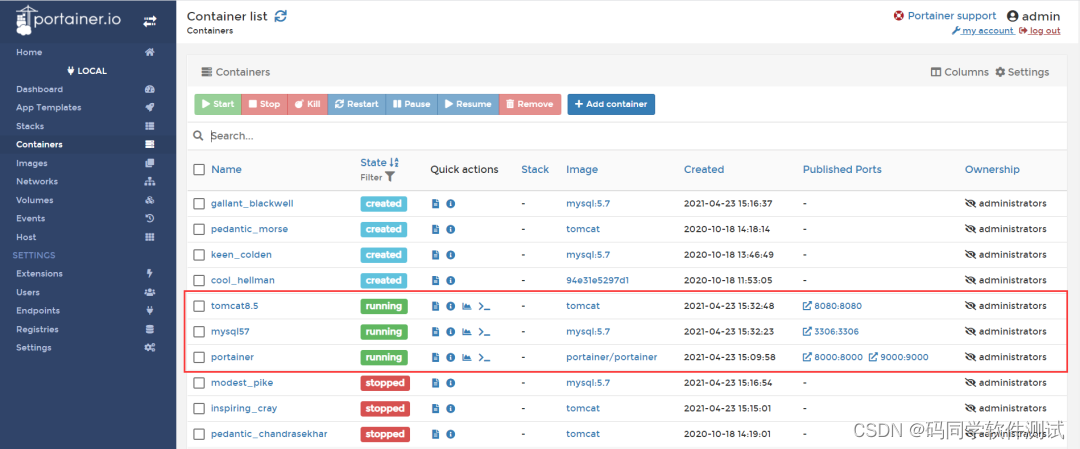Open logs icon for tomcat8.5
This screenshot has height=449, width=1080.
click(x=435, y=306)
